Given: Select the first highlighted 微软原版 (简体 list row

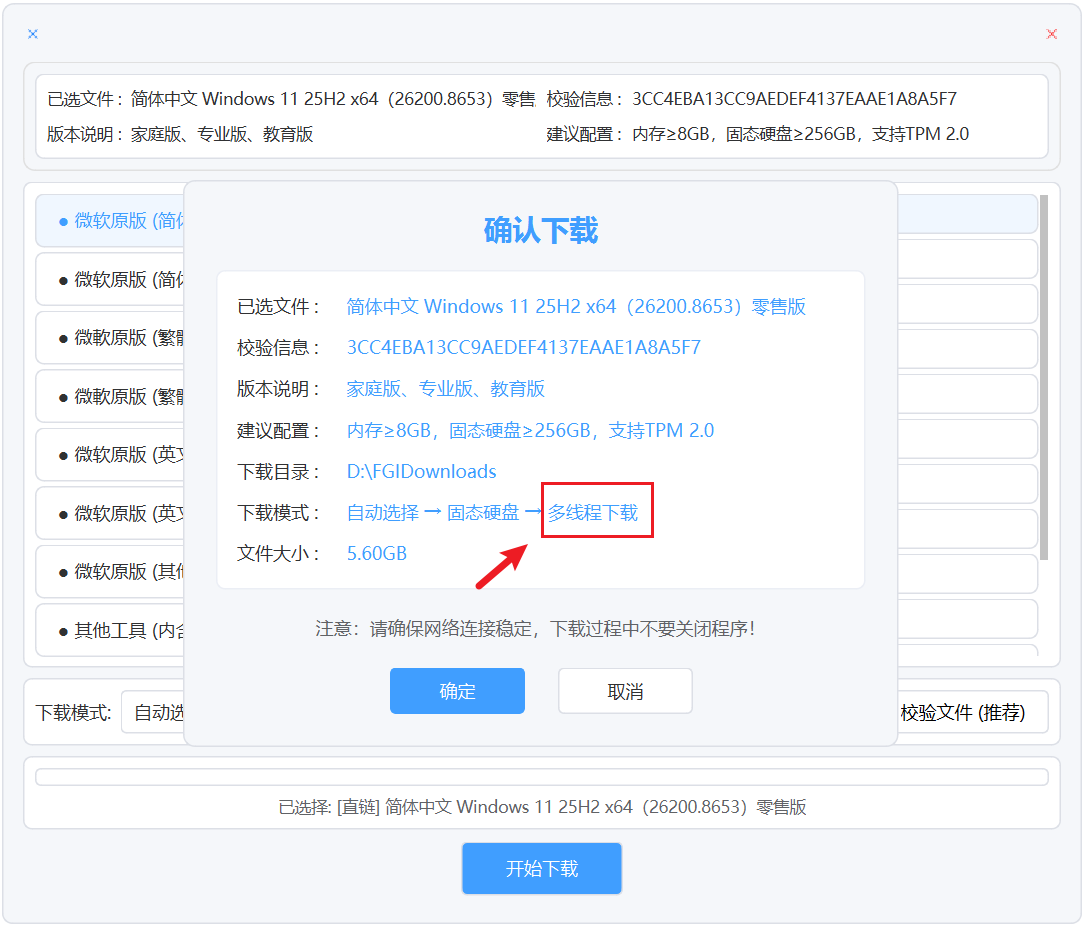Looking at the screenshot, I should click(111, 221).
